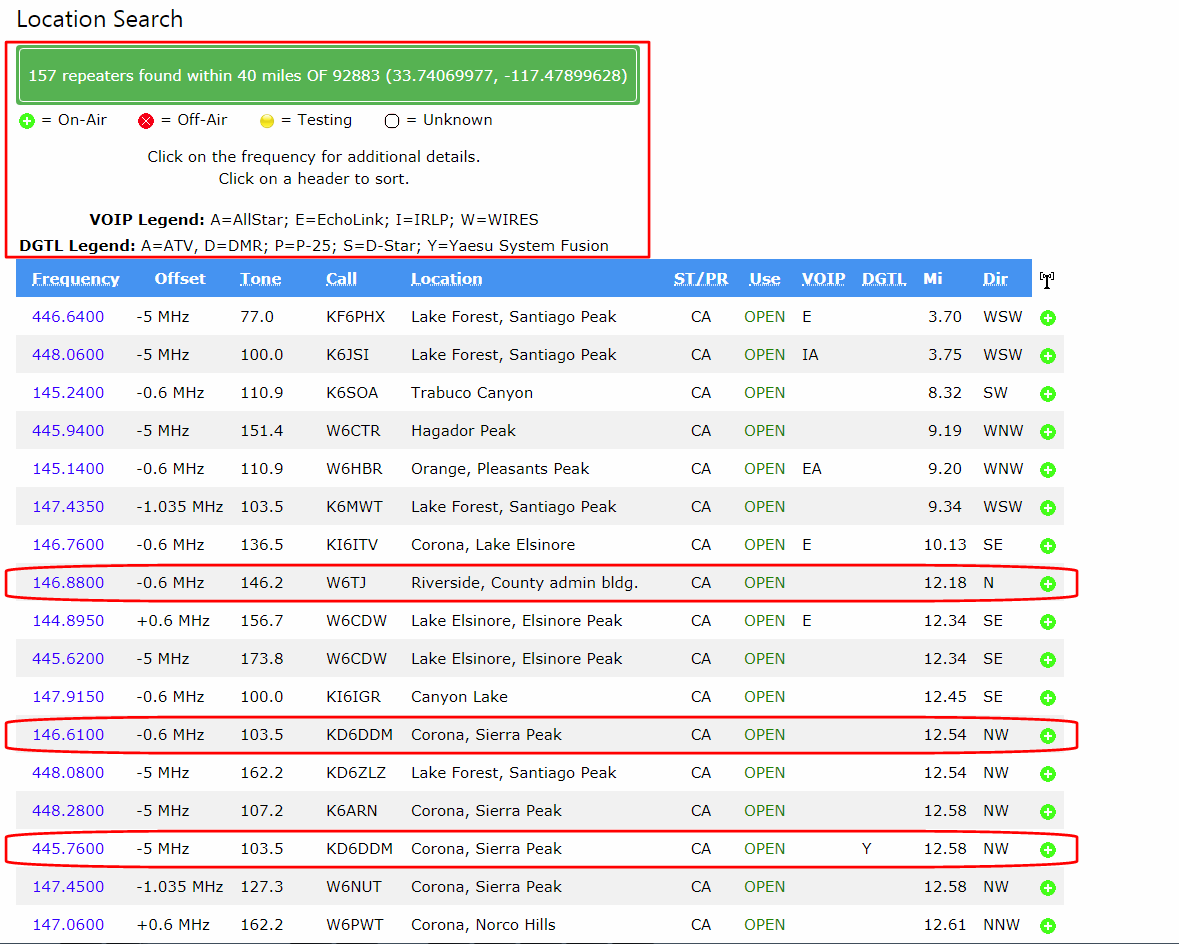
Task: Click the antenna icon in table header
Action: tap(1047, 280)
